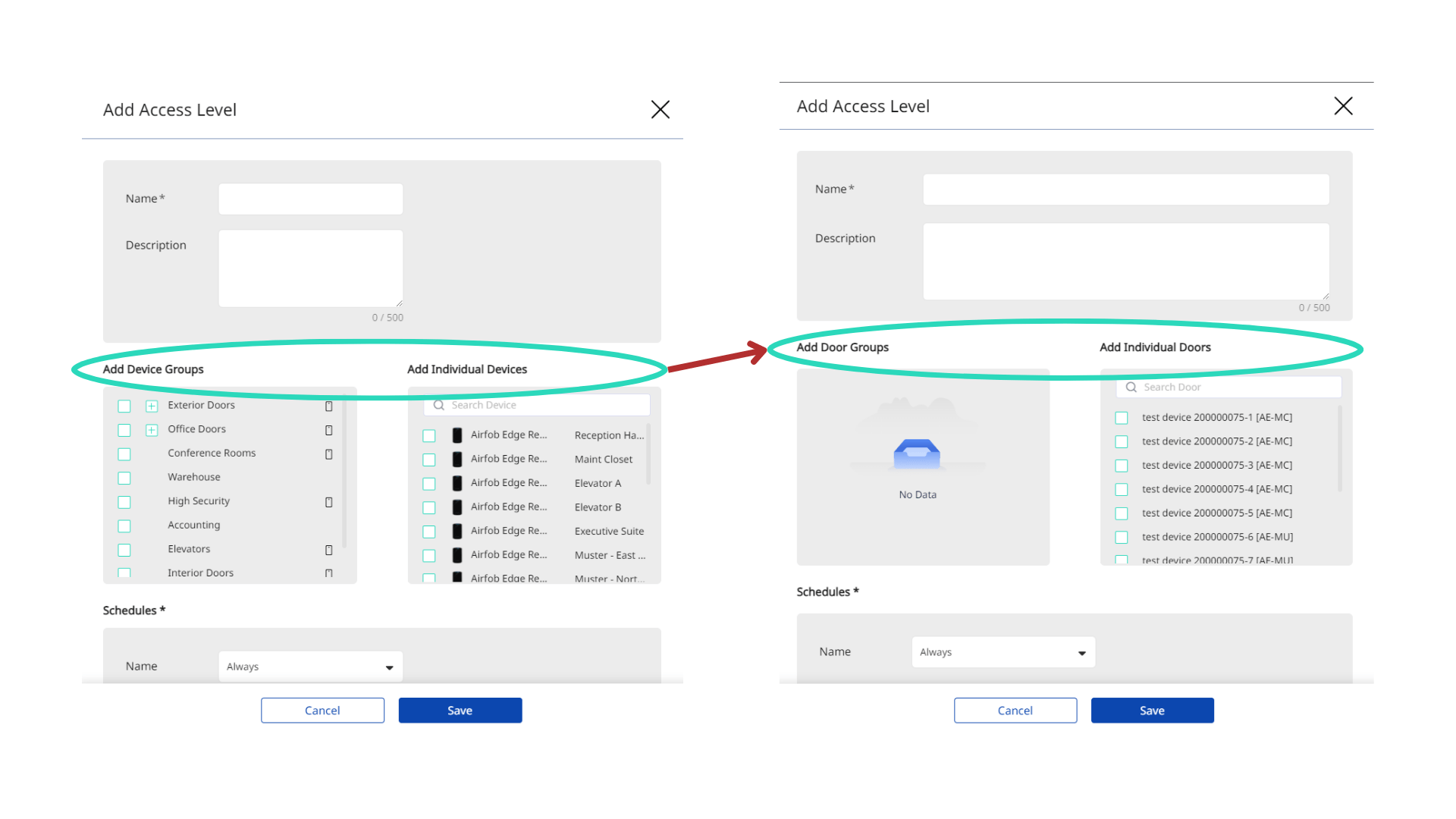
Task: Click Cancel in the right dialog
Action: pyautogui.click(x=1015, y=711)
